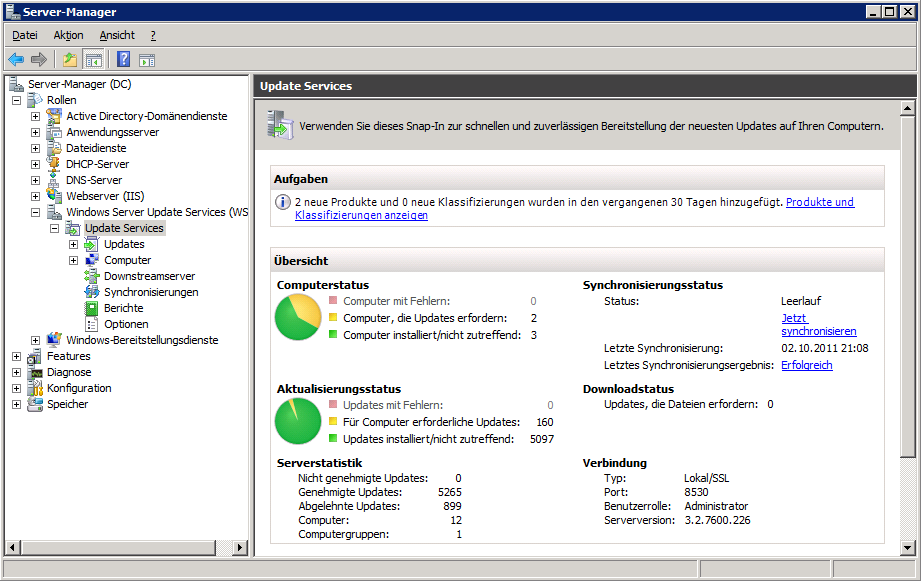Click the Features node icon
921x581 pixels.
pos(35,356)
